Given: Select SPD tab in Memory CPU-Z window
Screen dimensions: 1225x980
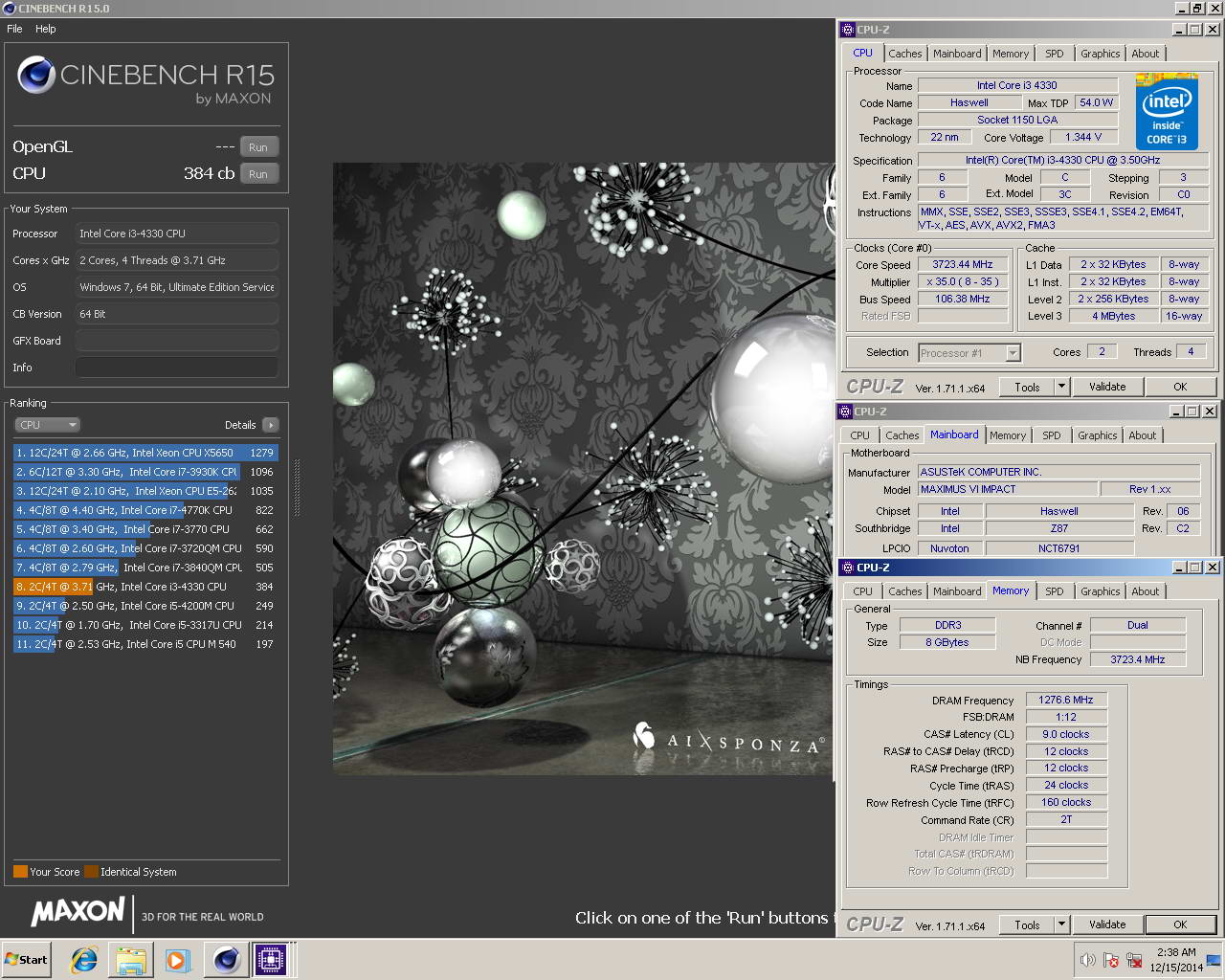Looking at the screenshot, I should 1055,591.
